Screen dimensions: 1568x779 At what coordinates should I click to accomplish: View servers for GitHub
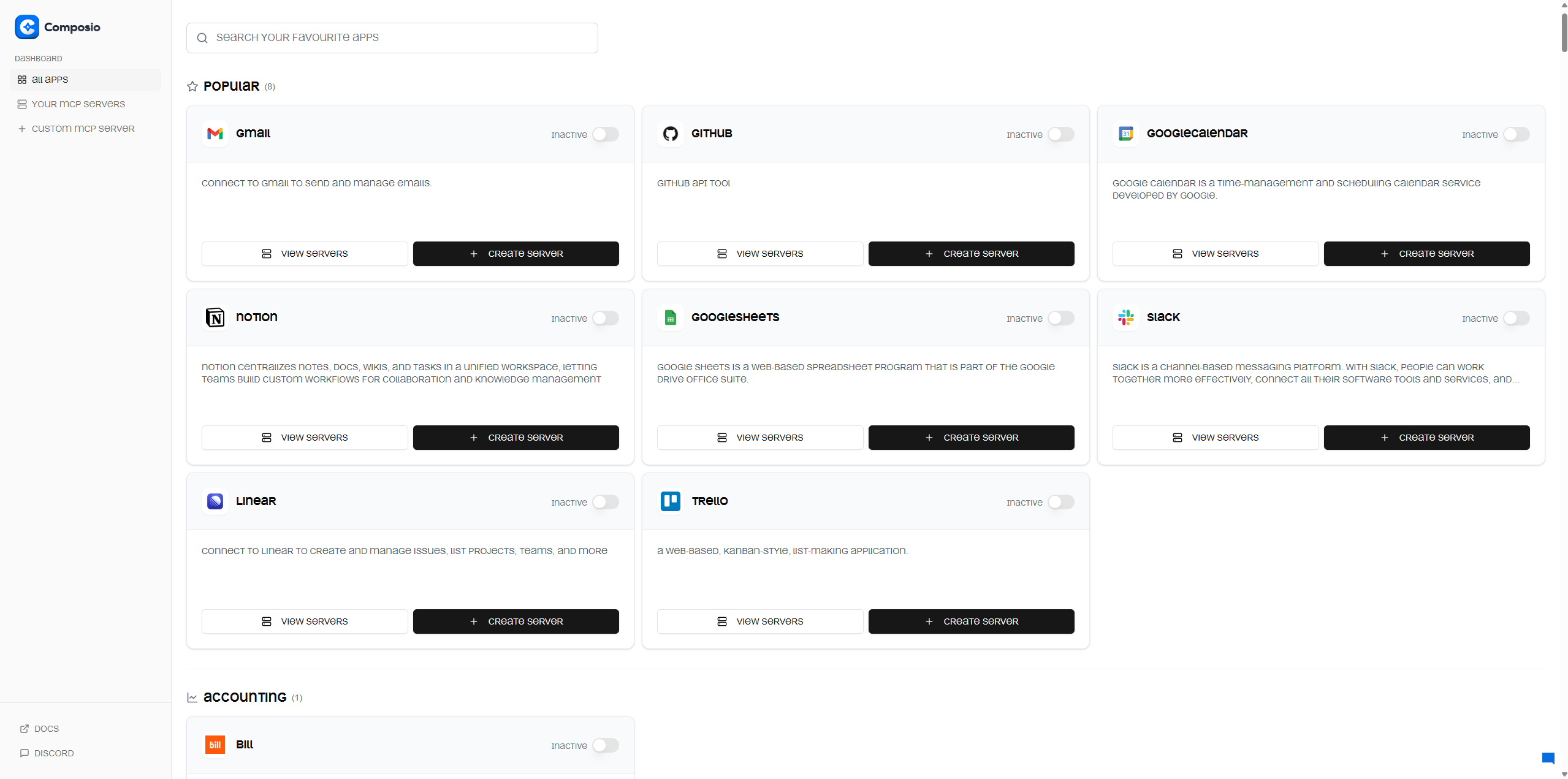click(760, 254)
